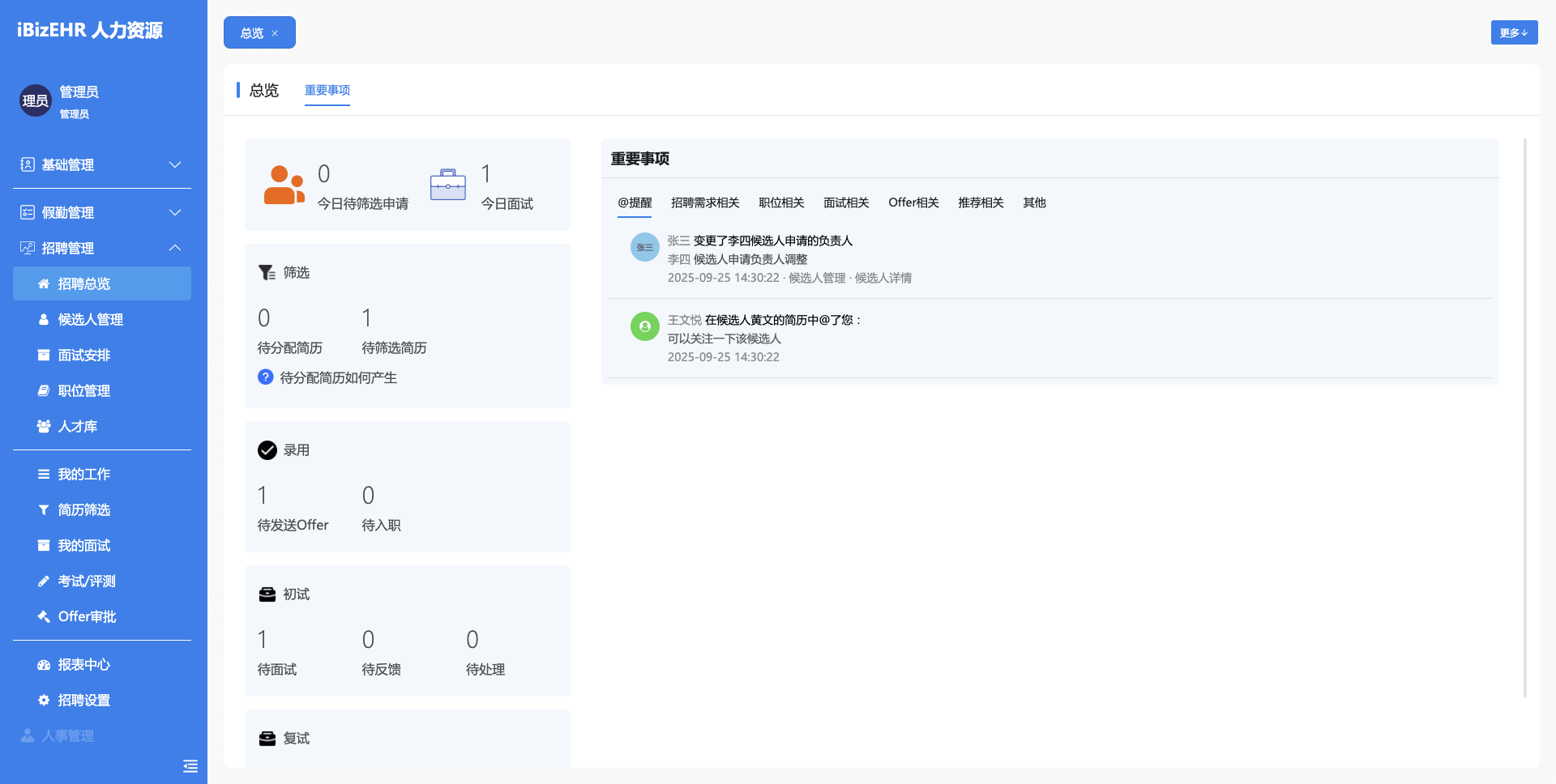Click the 待分配简历如何产生 help link
This screenshot has height=784, width=1556.
point(338,377)
